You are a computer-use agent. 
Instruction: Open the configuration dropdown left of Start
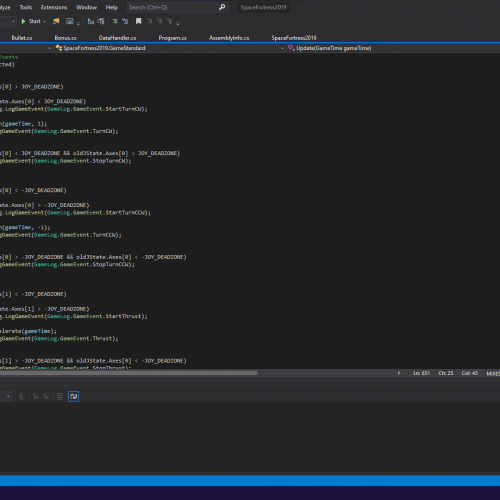click(x=13, y=22)
